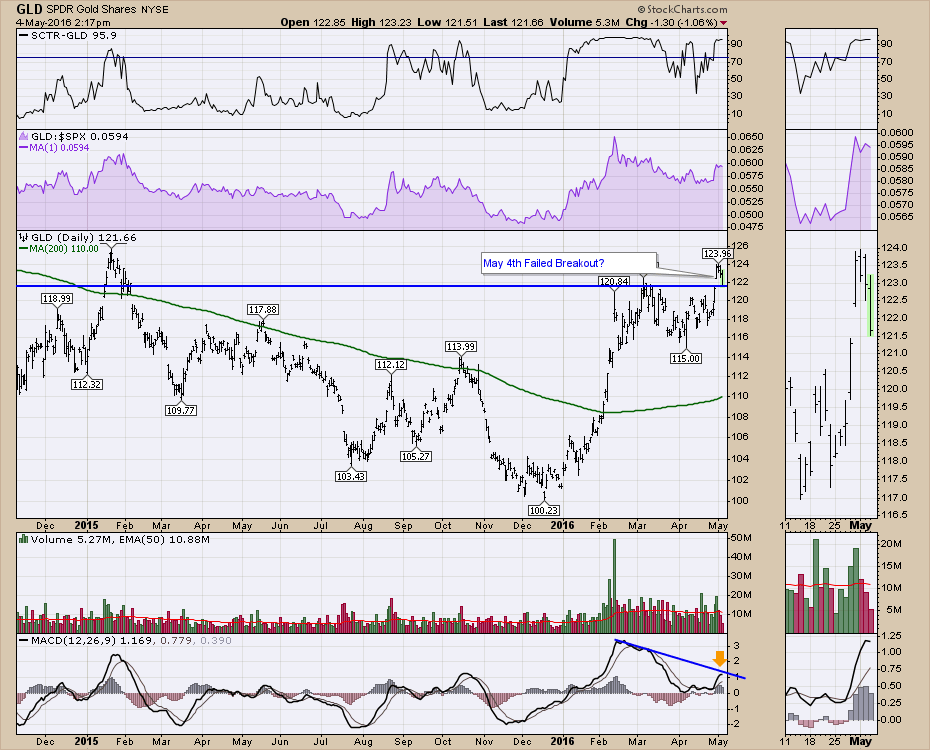Select the 117.88 price label
930x750 pixels.
click(x=263, y=309)
